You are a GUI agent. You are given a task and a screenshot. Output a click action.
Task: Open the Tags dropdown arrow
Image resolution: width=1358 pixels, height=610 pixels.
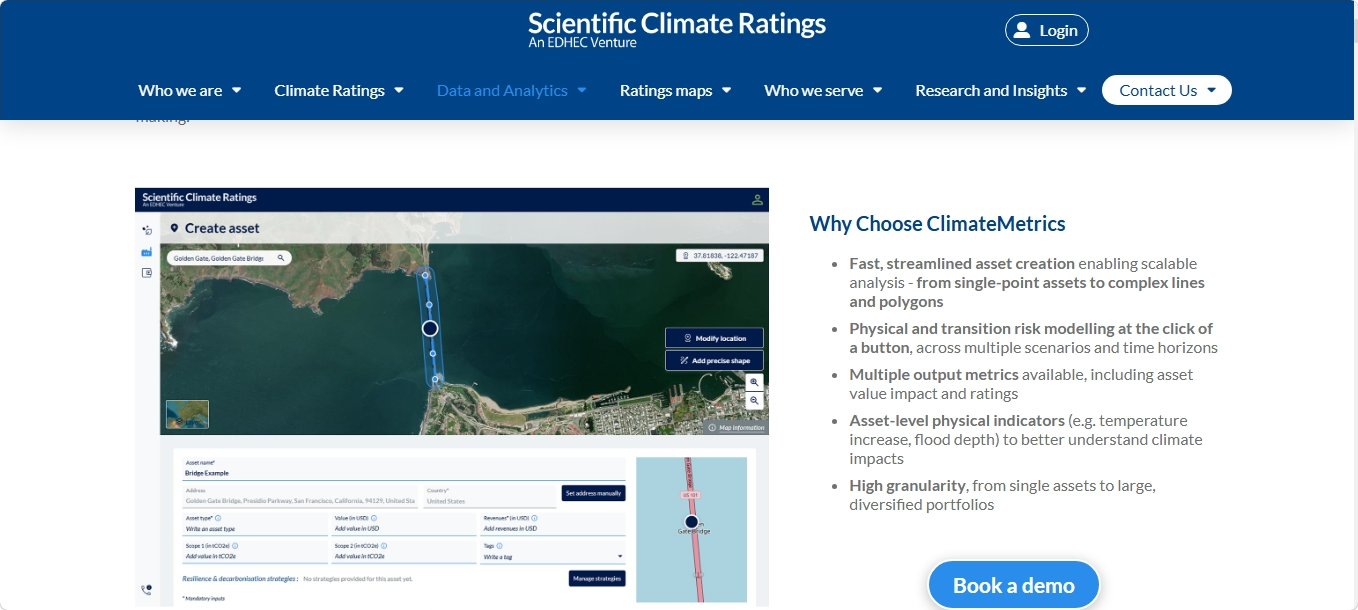tap(620, 556)
